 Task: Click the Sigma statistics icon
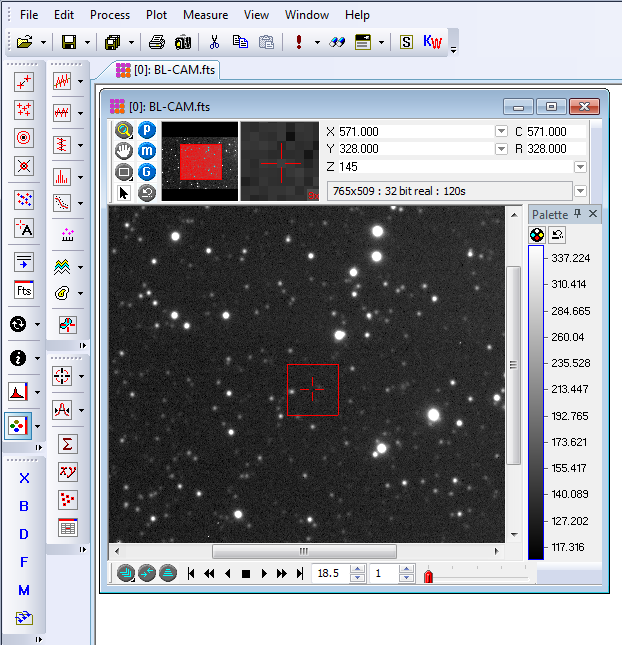click(67, 444)
